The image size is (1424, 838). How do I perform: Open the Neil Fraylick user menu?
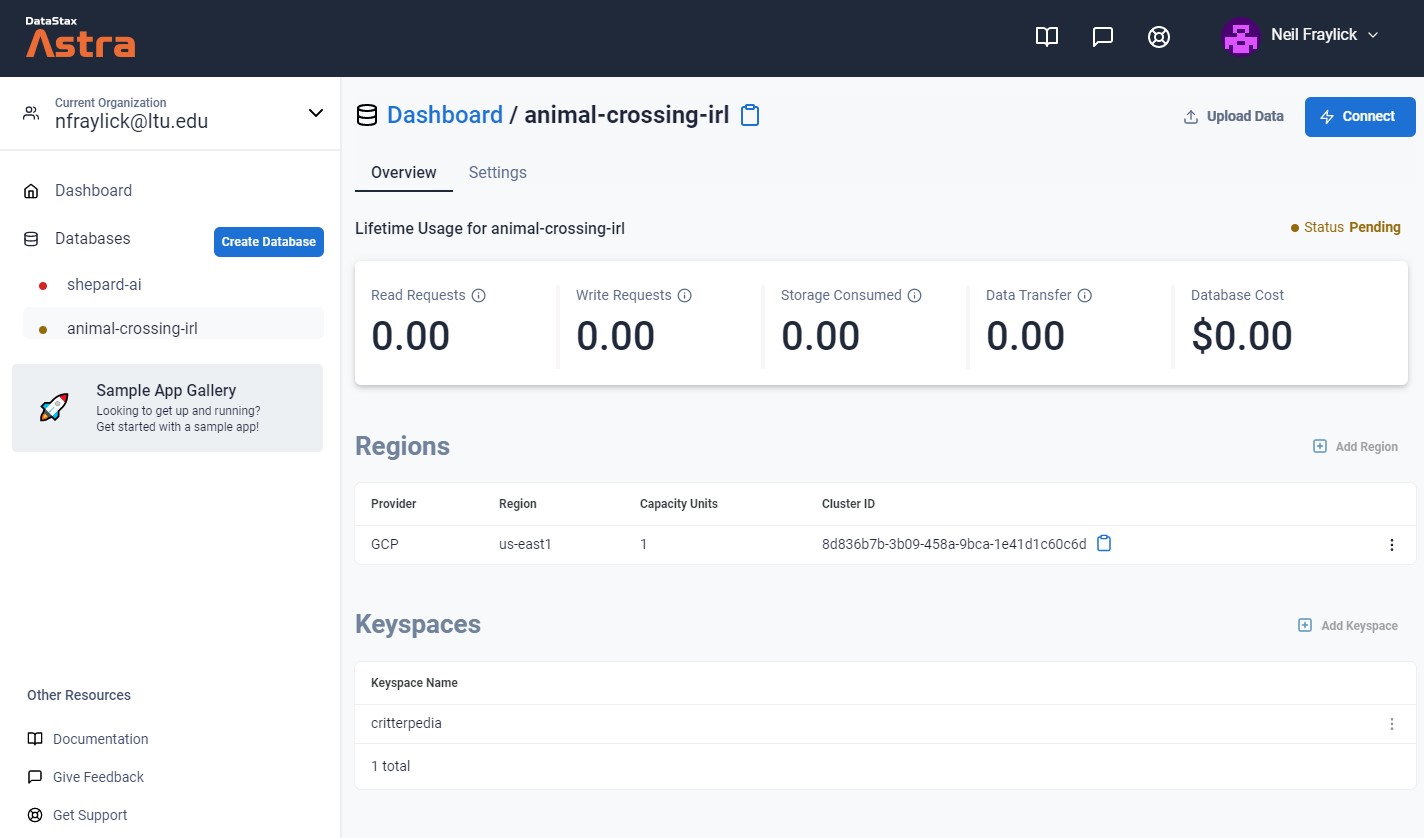(x=1301, y=36)
